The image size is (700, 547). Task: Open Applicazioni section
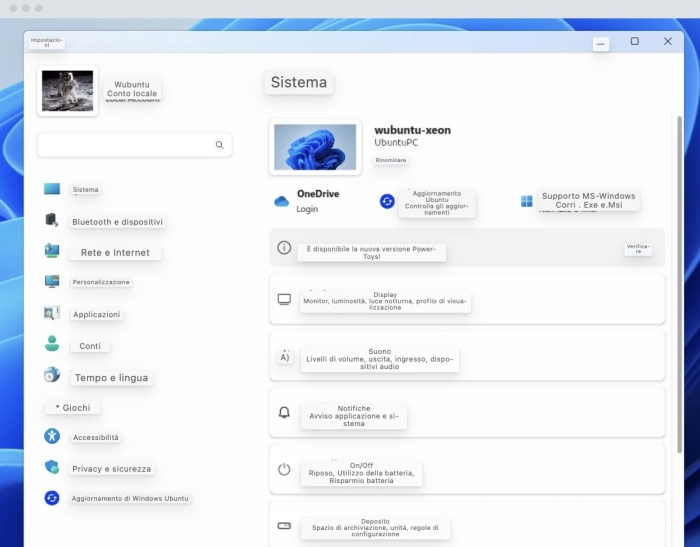point(97,314)
